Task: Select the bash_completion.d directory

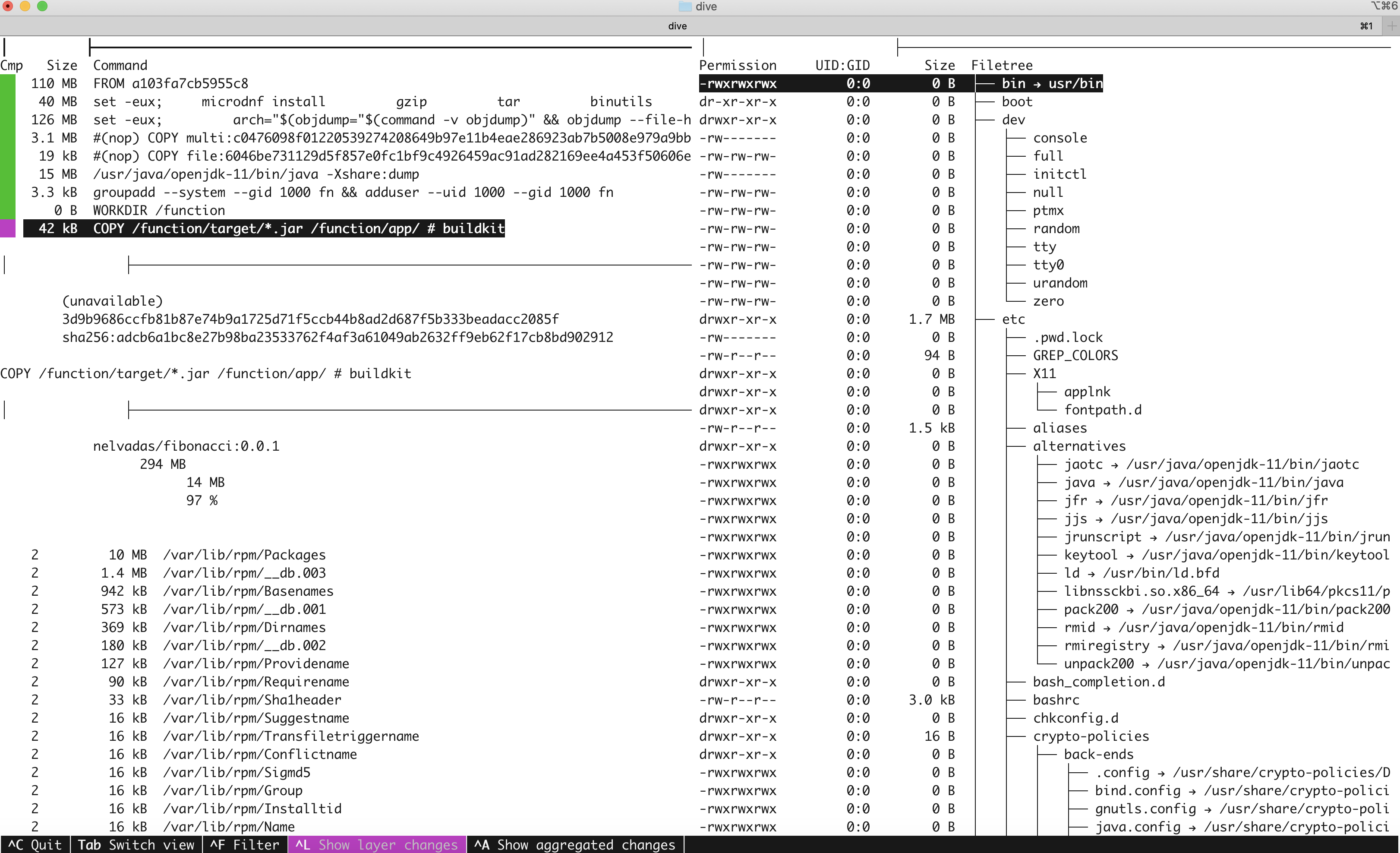Action: [1098, 682]
